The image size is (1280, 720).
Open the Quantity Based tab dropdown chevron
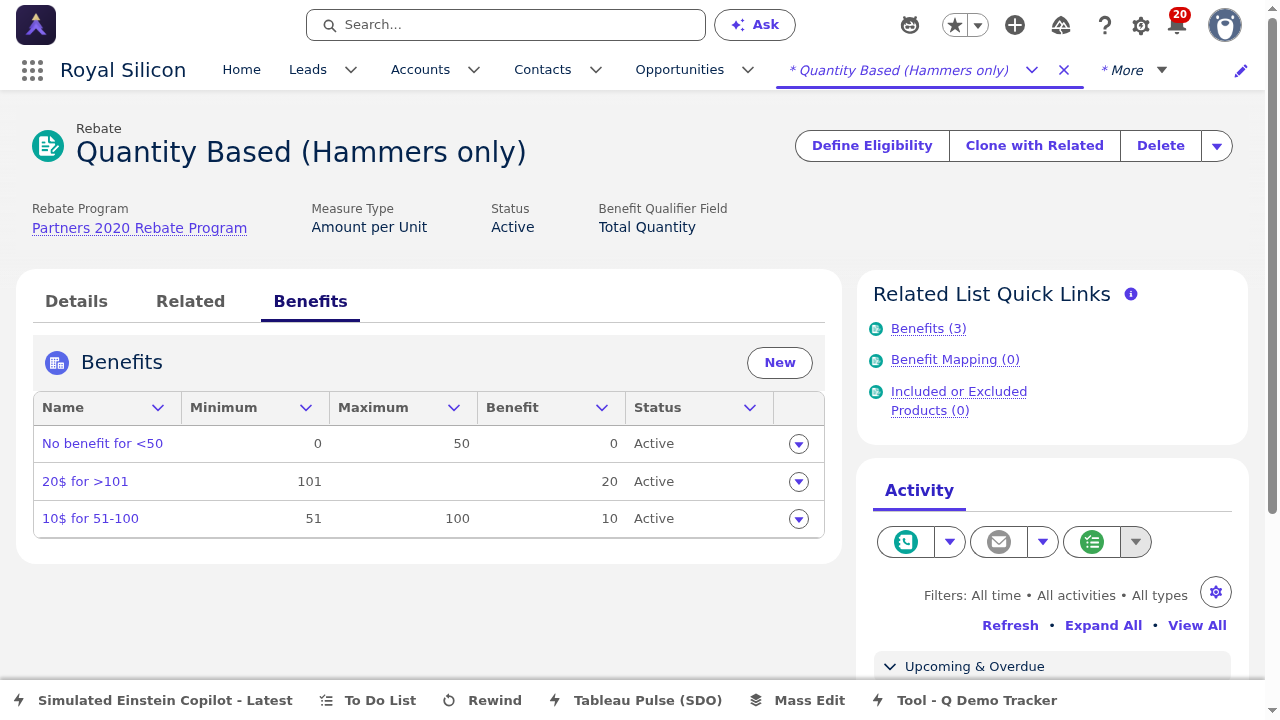click(1032, 70)
